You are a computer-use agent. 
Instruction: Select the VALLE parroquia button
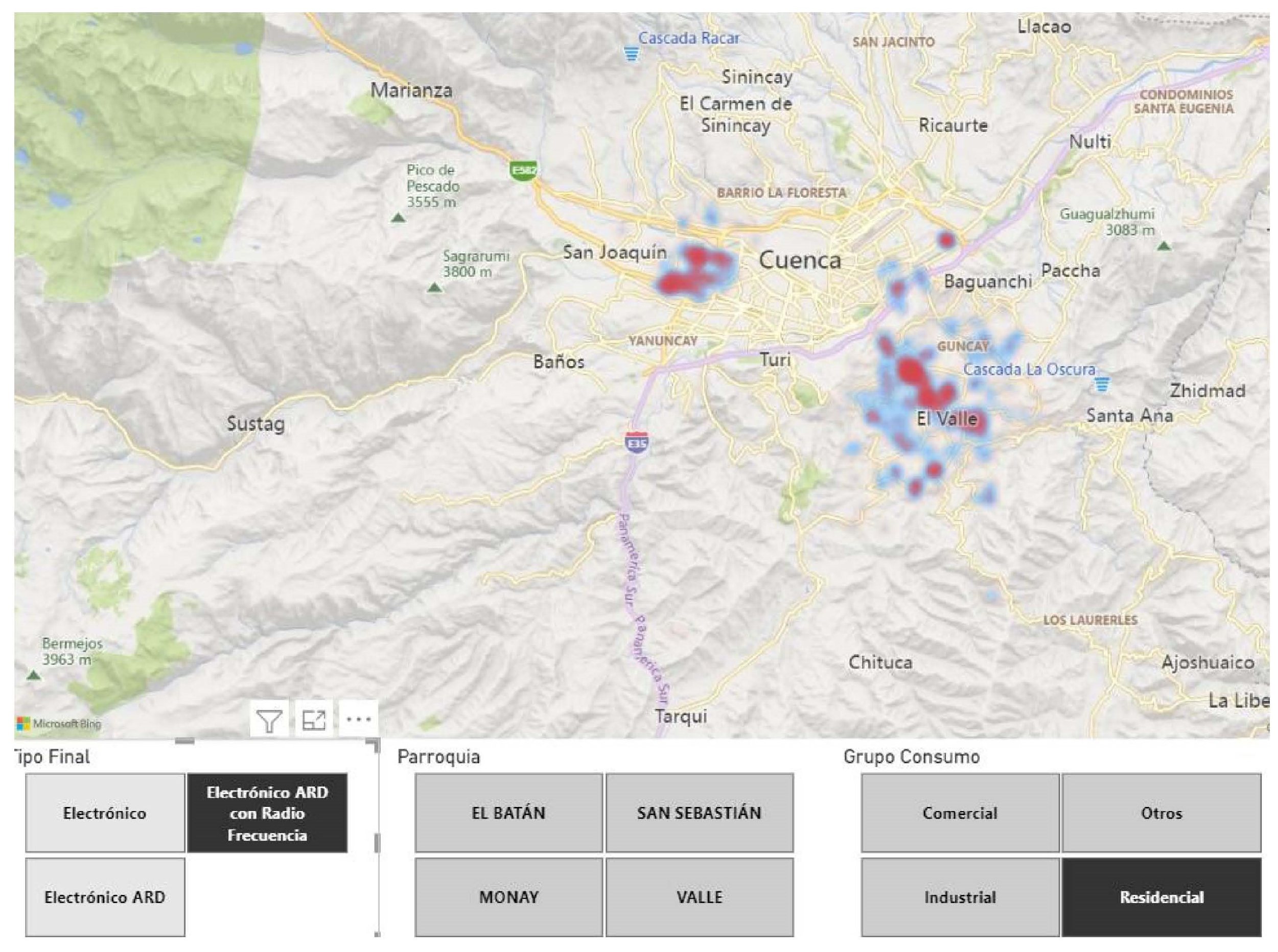pyautogui.click(x=699, y=897)
